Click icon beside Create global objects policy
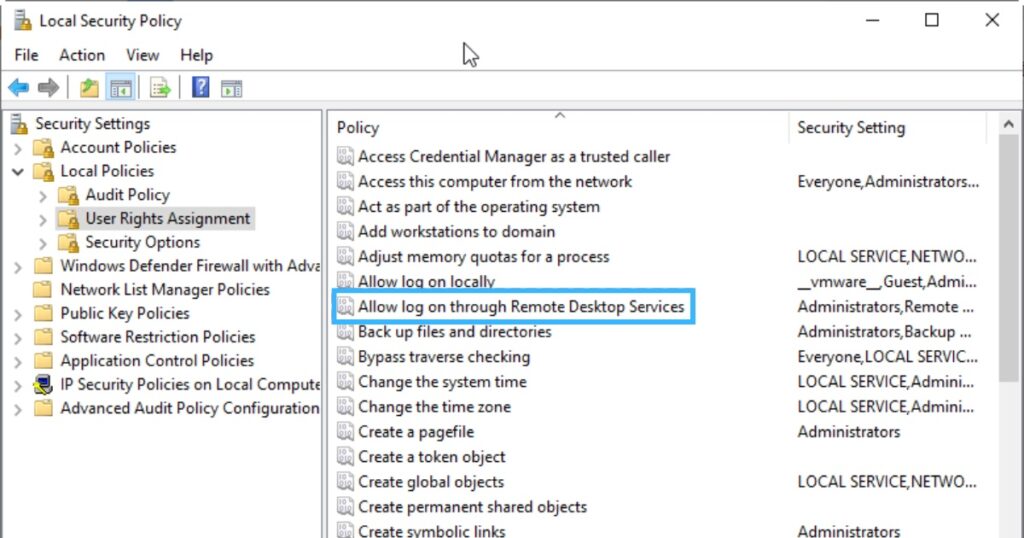 (x=345, y=482)
